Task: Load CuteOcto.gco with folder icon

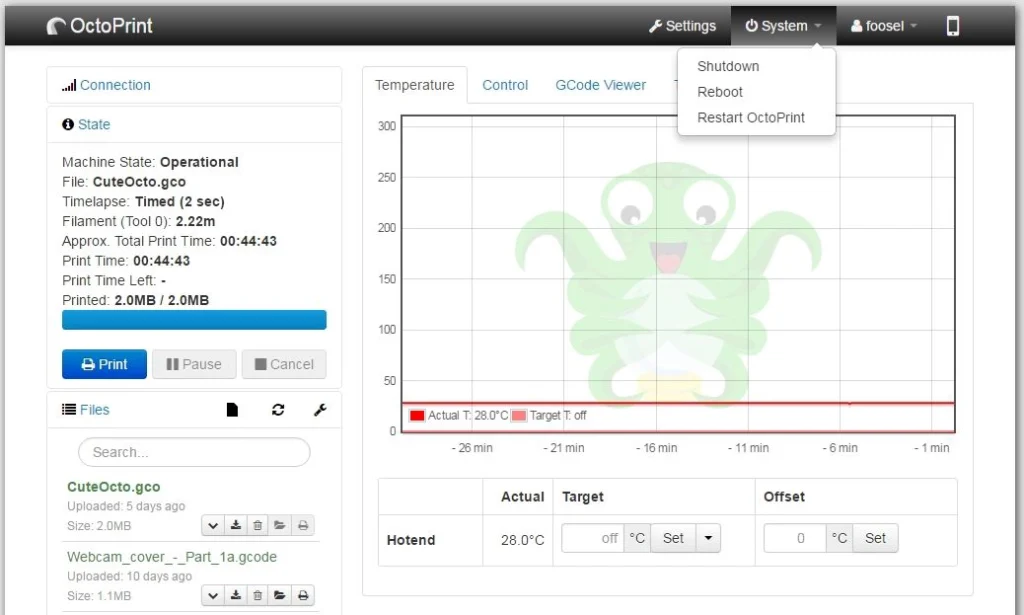Action: (x=280, y=525)
